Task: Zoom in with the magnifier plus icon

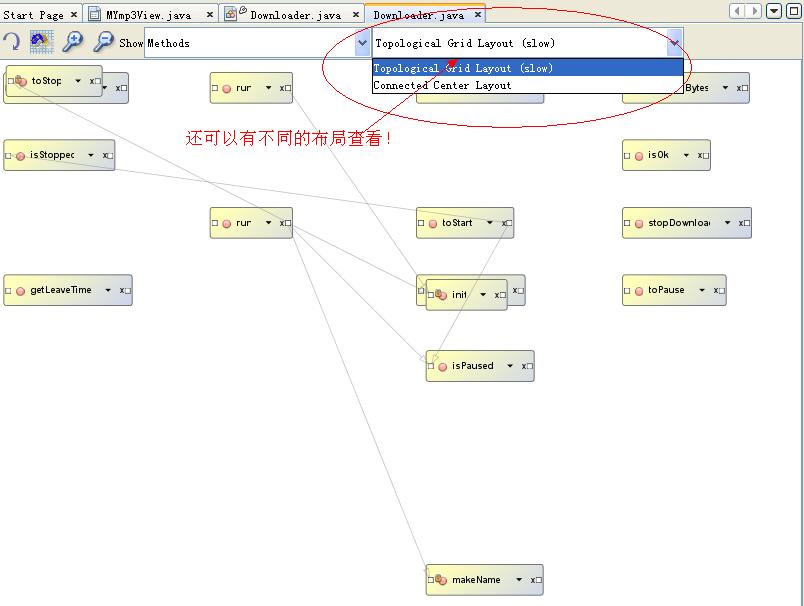Action: (72, 42)
